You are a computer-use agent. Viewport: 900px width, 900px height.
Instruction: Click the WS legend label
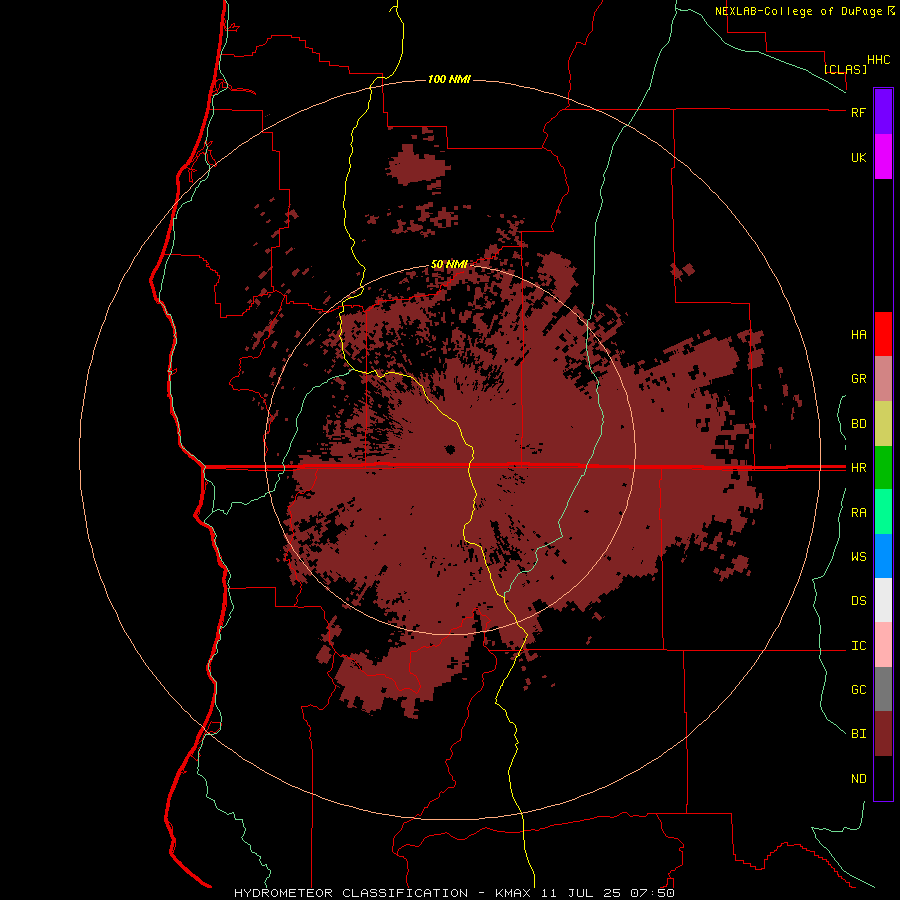(858, 557)
